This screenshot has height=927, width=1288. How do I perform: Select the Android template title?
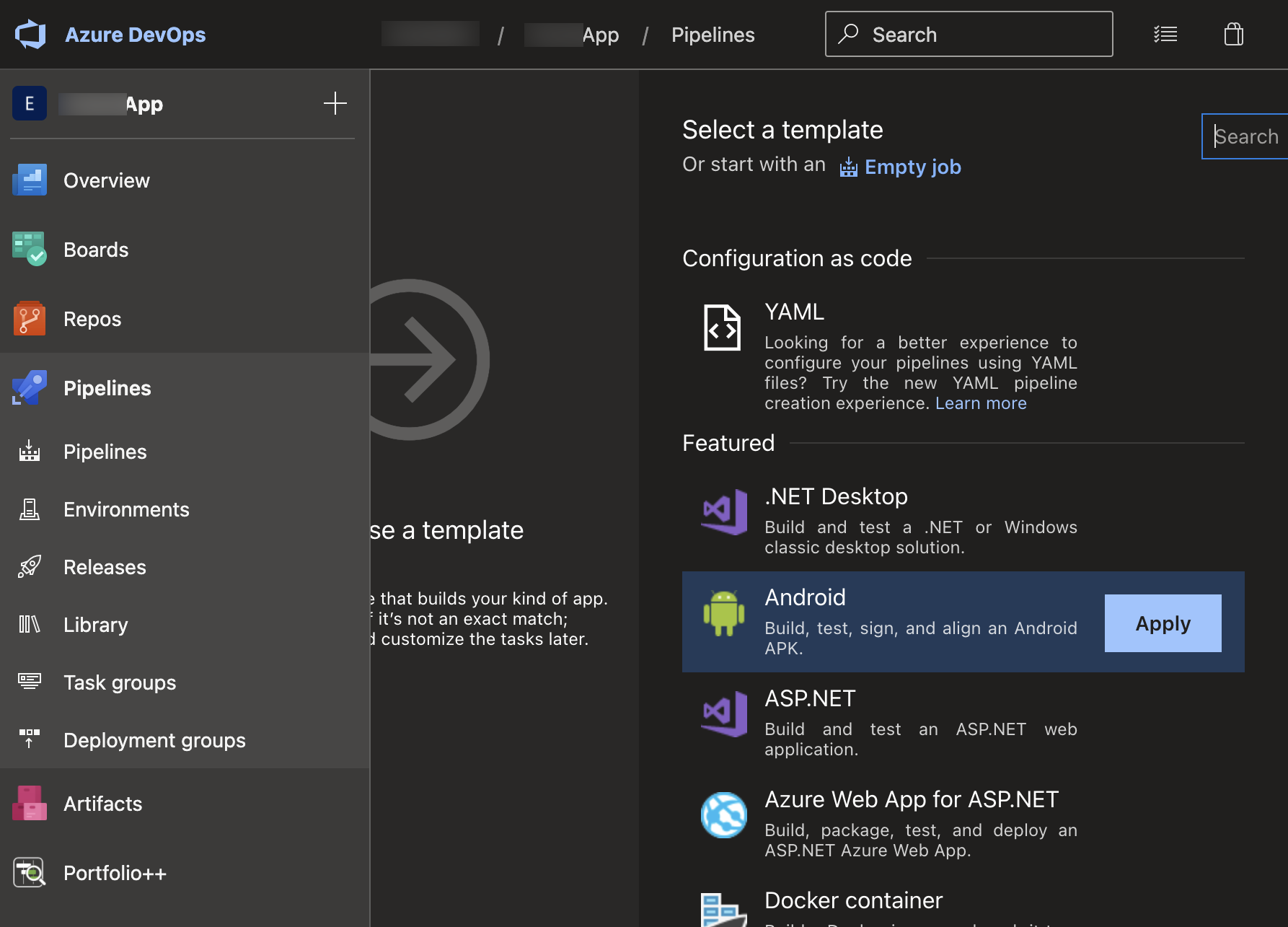point(805,597)
